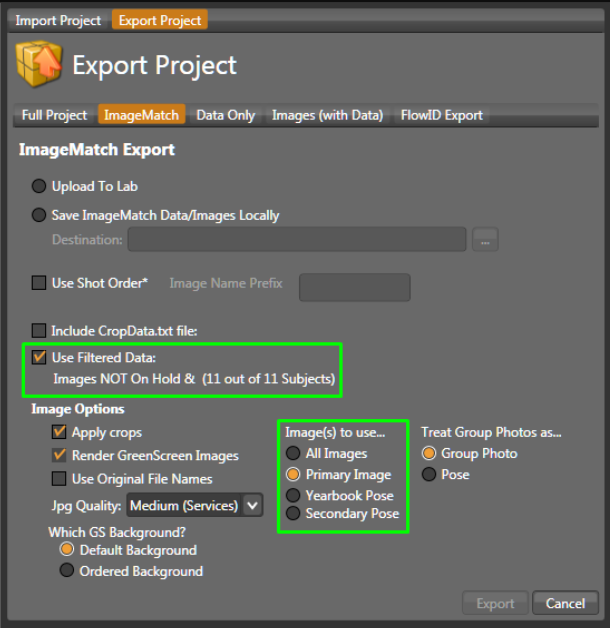Click the 'ImageMatch Export' heading
Image resolution: width=610 pixels, height=628 pixels.
click(97, 150)
